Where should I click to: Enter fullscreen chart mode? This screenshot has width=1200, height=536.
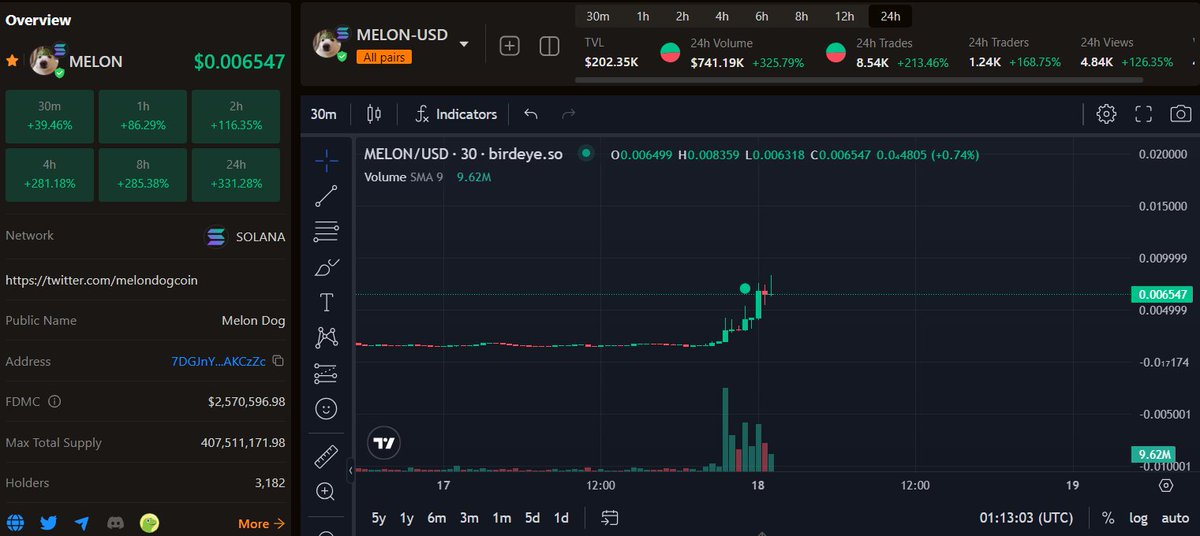1144,114
